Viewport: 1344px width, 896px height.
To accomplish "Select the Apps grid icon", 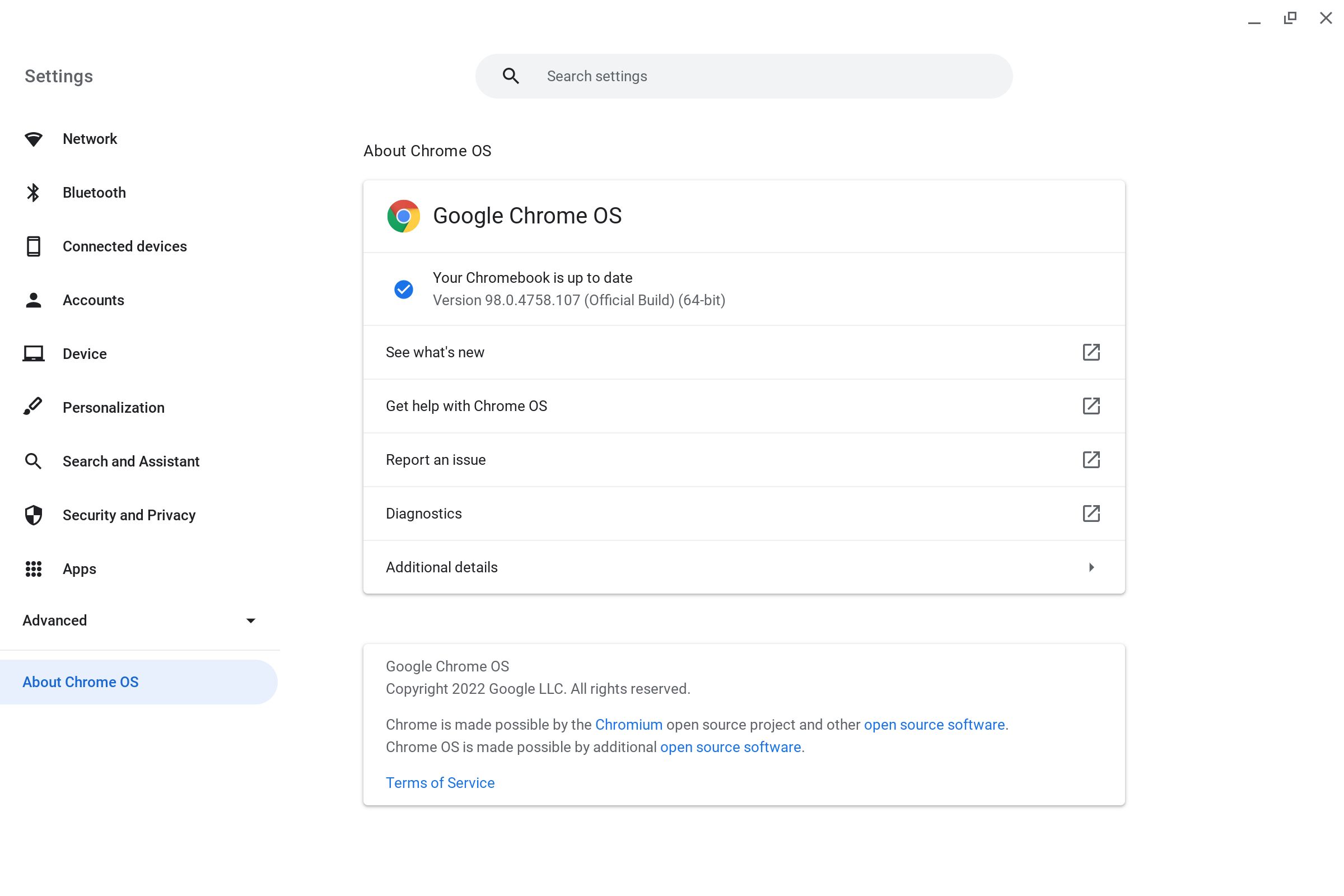I will 34,568.
